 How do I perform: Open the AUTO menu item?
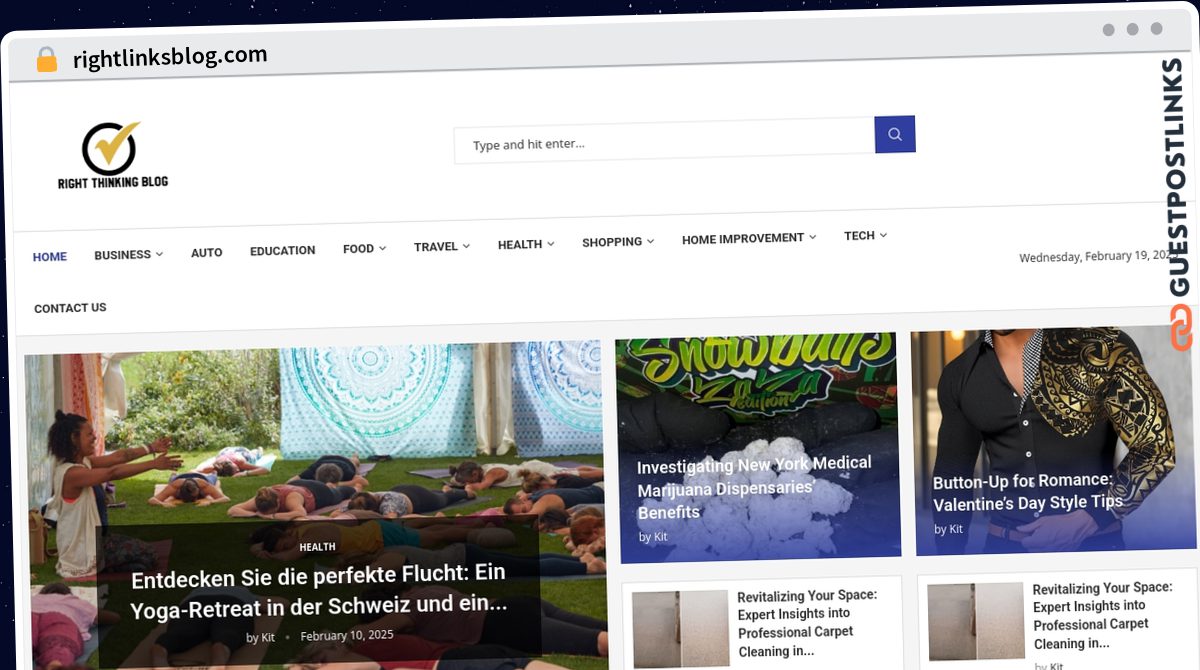(x=206, y=253)
